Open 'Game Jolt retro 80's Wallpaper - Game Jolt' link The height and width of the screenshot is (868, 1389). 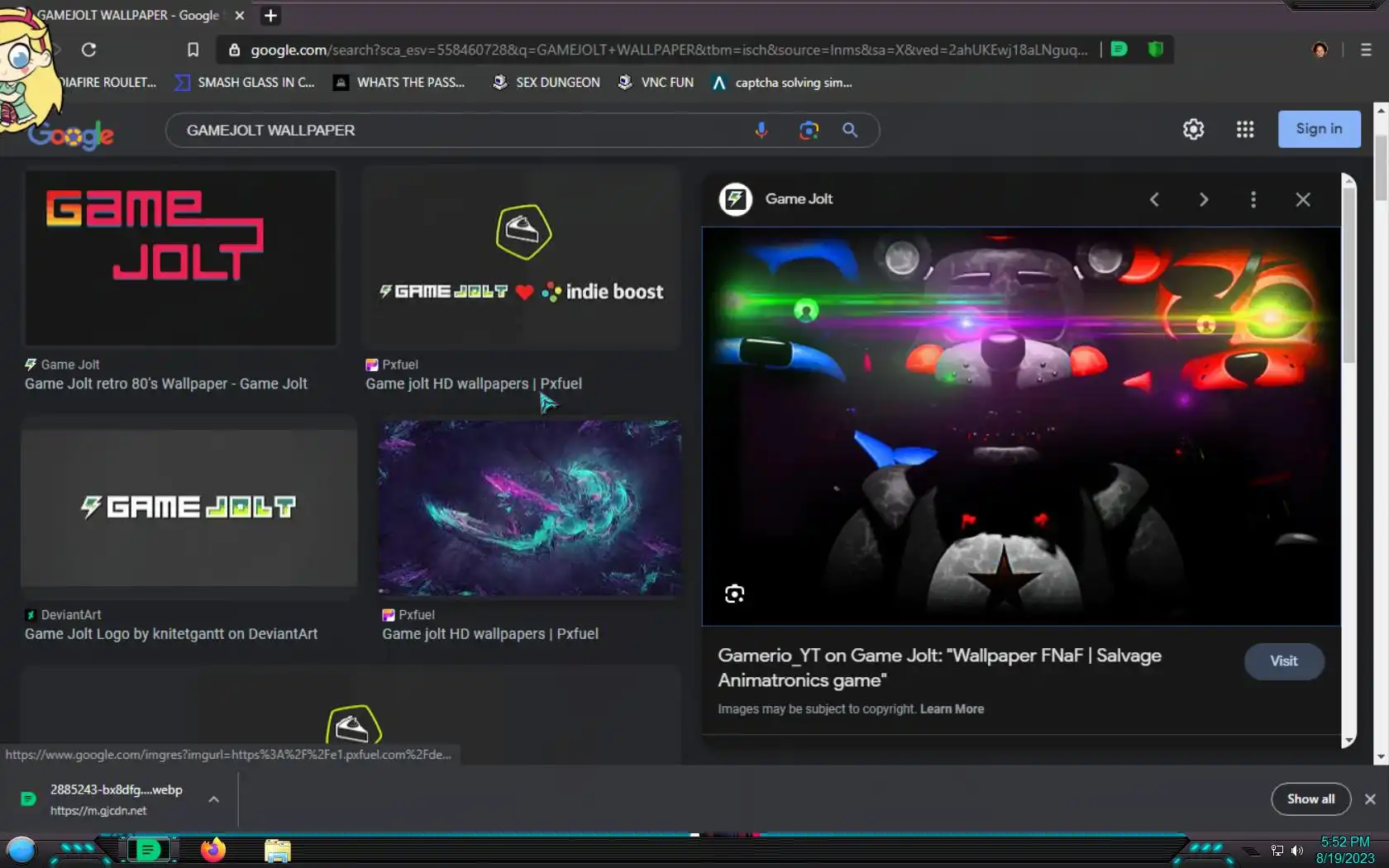tap(166, 384)
